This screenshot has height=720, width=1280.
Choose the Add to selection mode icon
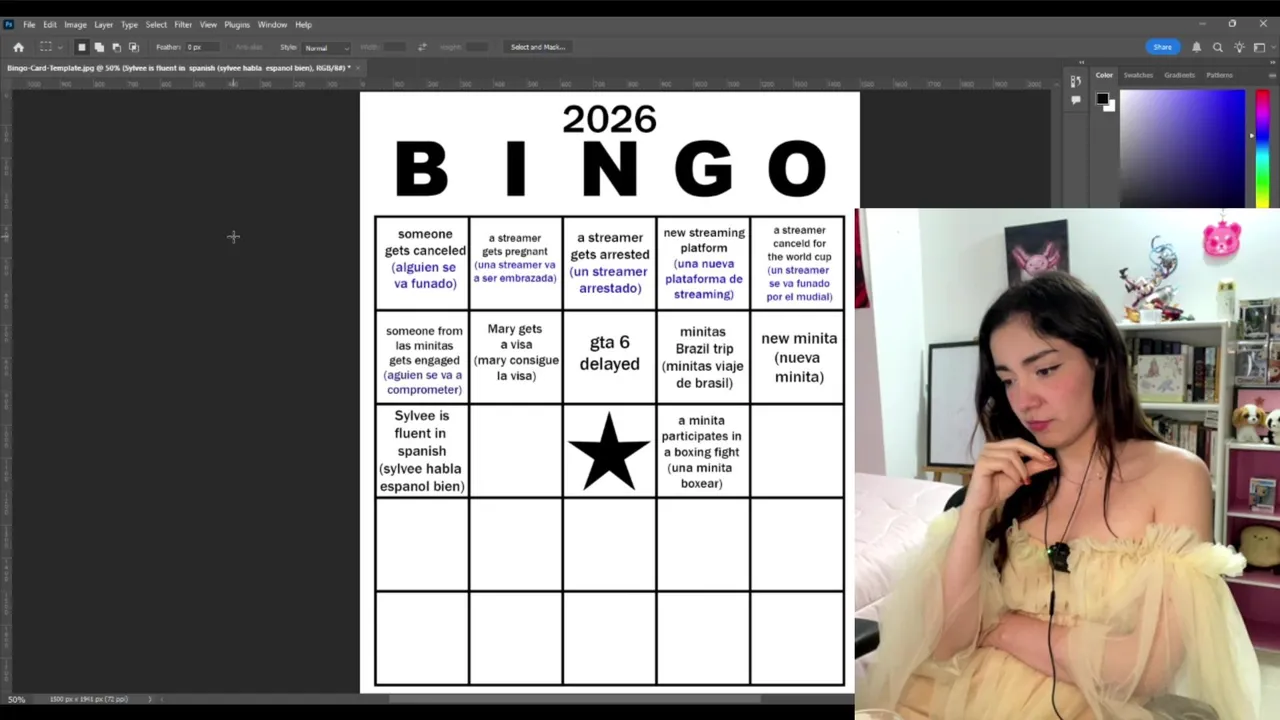[x=99, y=47]
